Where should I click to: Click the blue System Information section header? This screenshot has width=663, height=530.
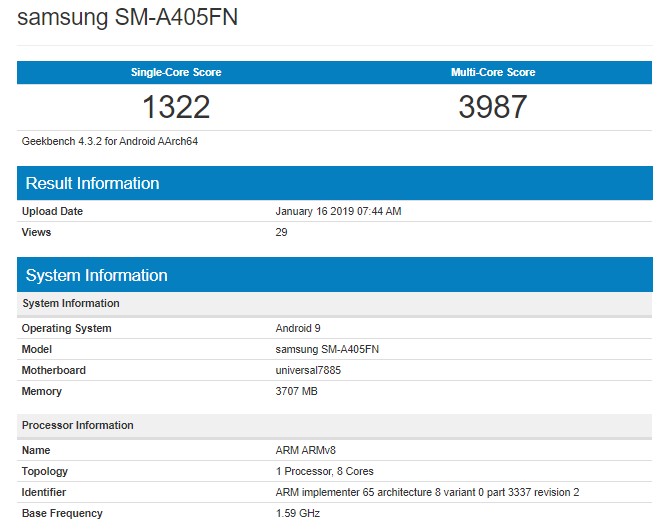point(334,275)
